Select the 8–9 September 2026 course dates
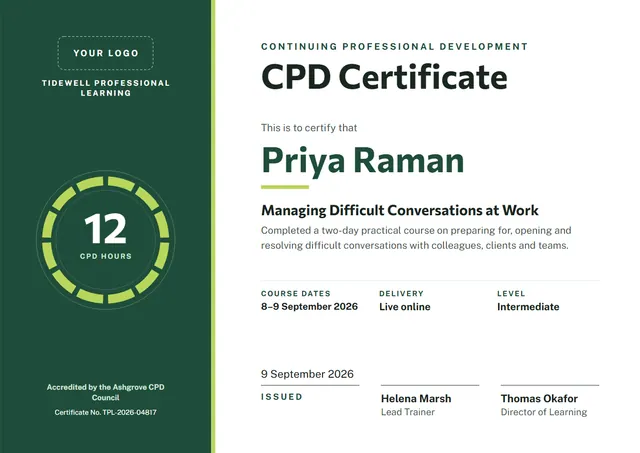This screenshot has height=453, width=640. (x=309, y=306)
